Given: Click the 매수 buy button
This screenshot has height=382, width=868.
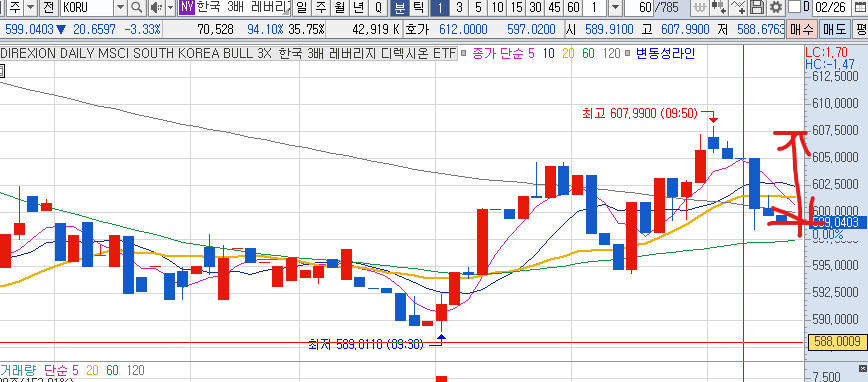Looking at the screenshot, I should tap(802, 29).
